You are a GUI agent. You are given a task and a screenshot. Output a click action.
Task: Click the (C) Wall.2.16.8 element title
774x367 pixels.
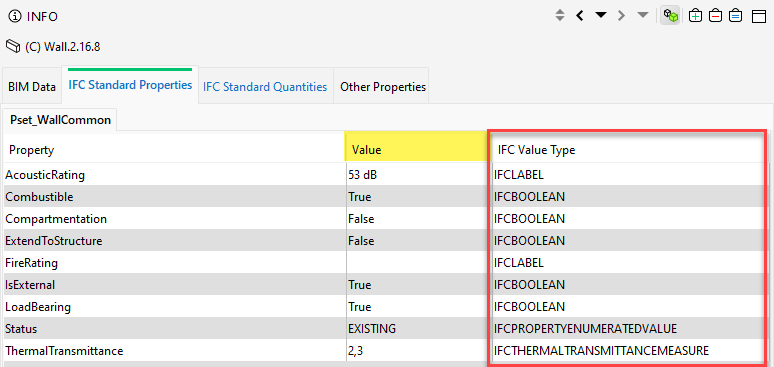[x=63, y=47]
